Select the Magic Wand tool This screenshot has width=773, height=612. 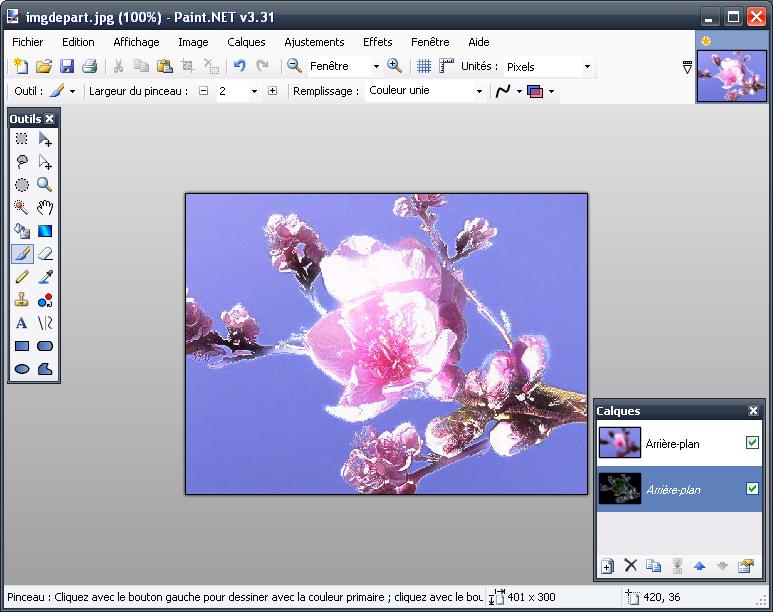click(21, 207)
